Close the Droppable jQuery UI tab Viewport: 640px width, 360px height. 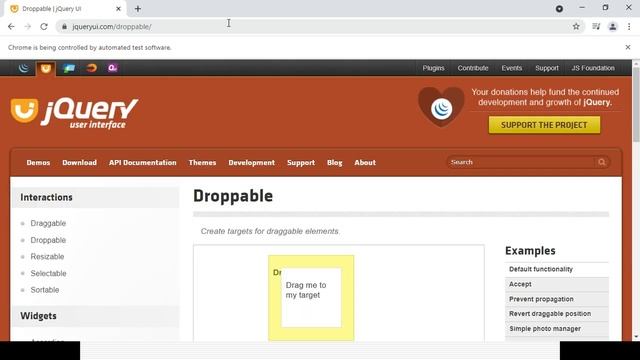(118, 9)
